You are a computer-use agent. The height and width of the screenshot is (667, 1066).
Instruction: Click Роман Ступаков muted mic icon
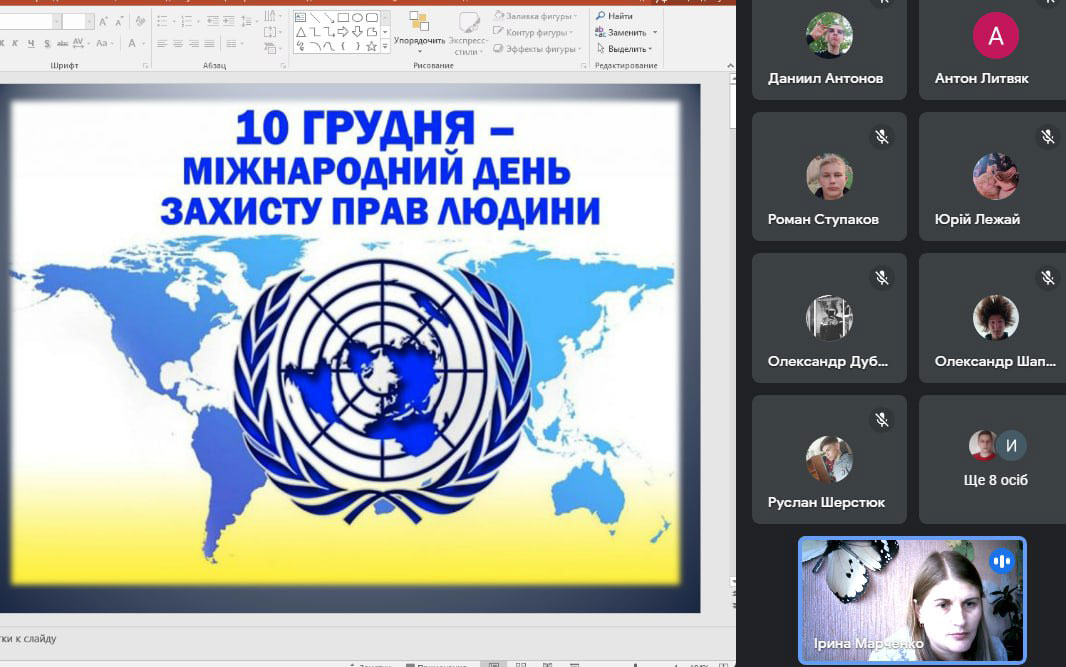[882, 137]
